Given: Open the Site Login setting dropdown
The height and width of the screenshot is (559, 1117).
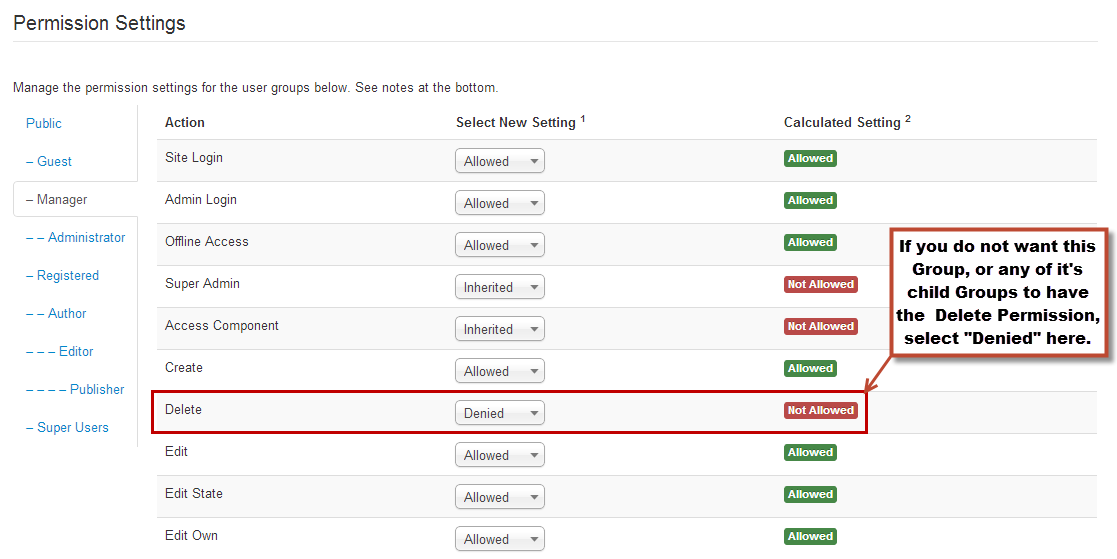Looking at the screenshot, I should coord(499,161).
